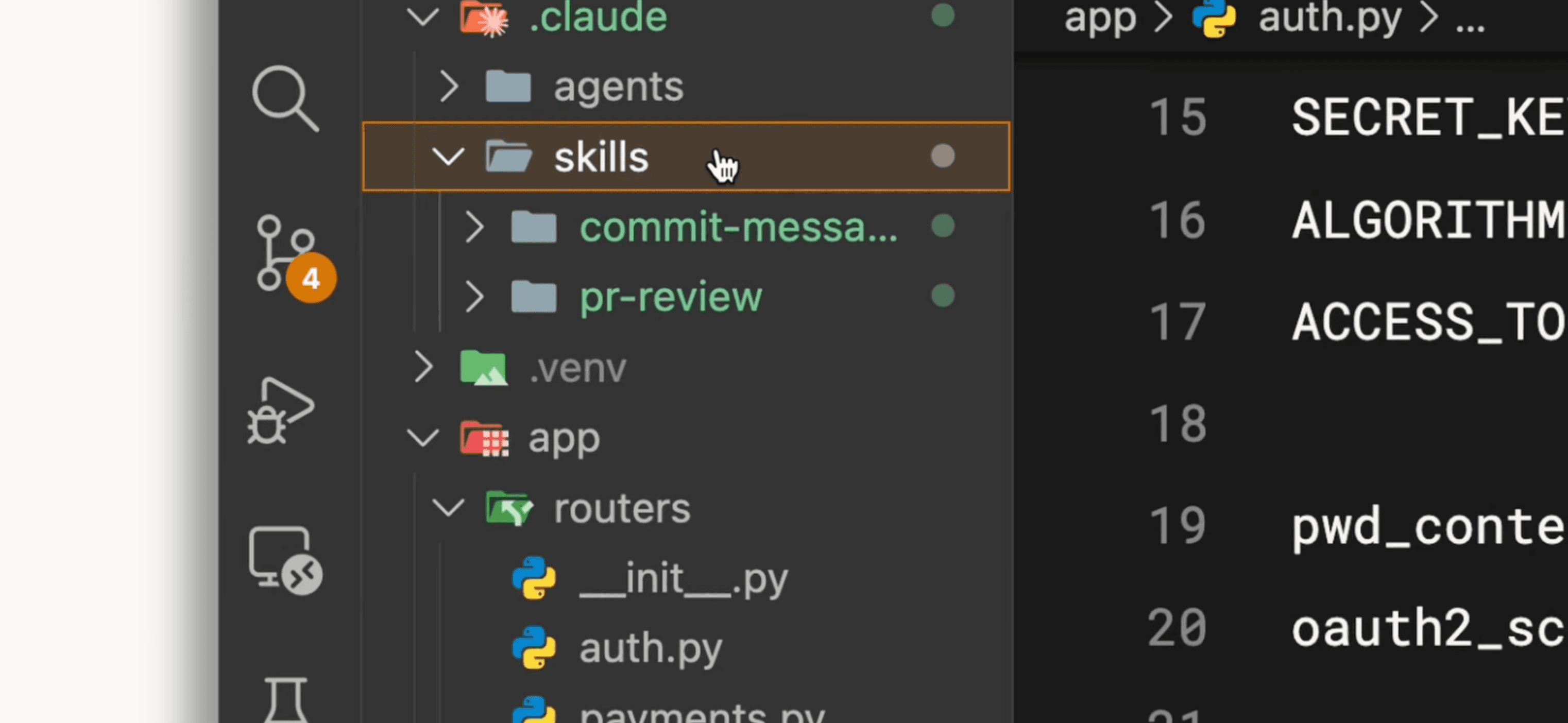The image size is (1568, 723).
Task: Open the Testing flask view
Action: [x=285, y=700]
